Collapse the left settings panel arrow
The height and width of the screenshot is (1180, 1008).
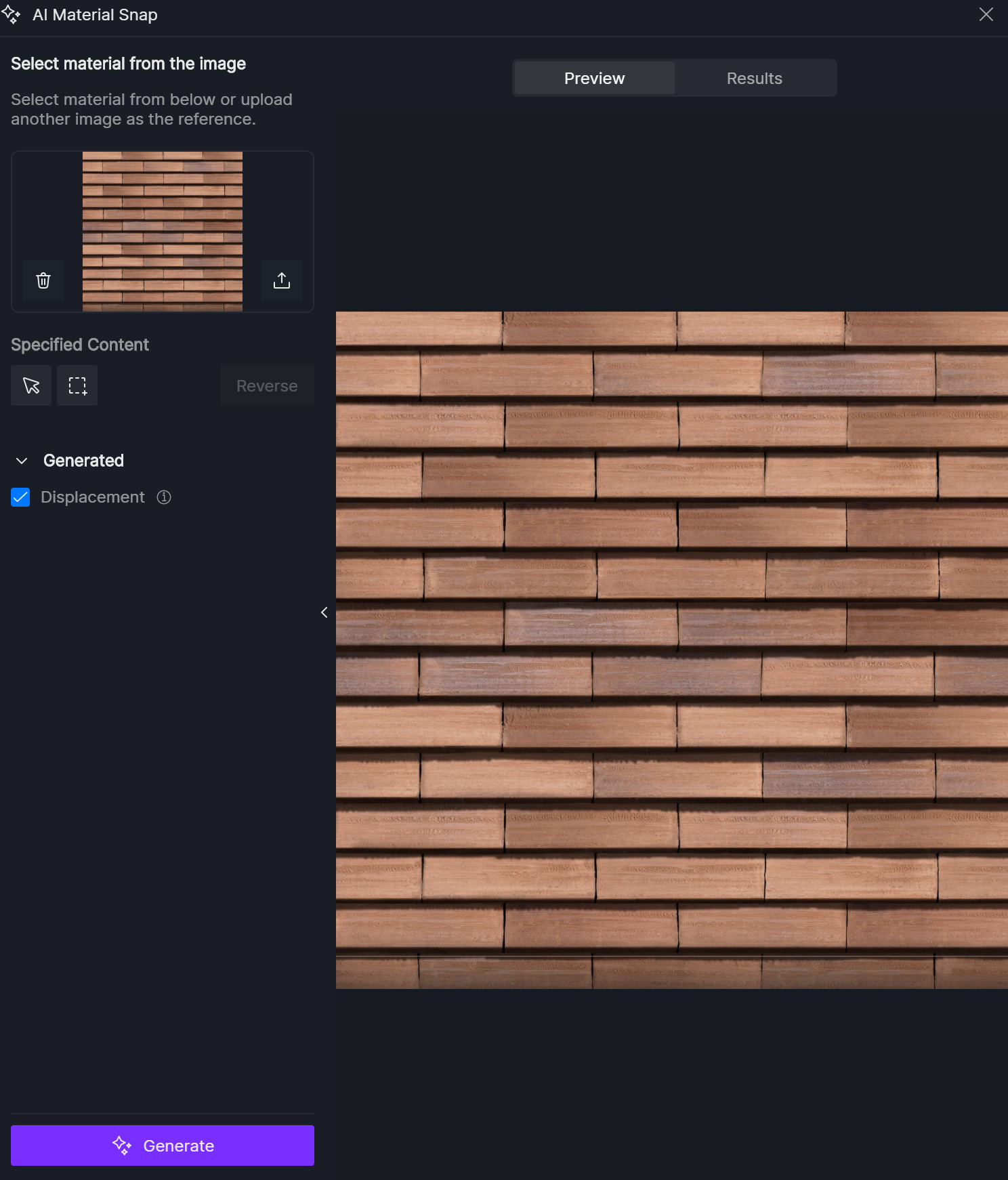point(324,612)
